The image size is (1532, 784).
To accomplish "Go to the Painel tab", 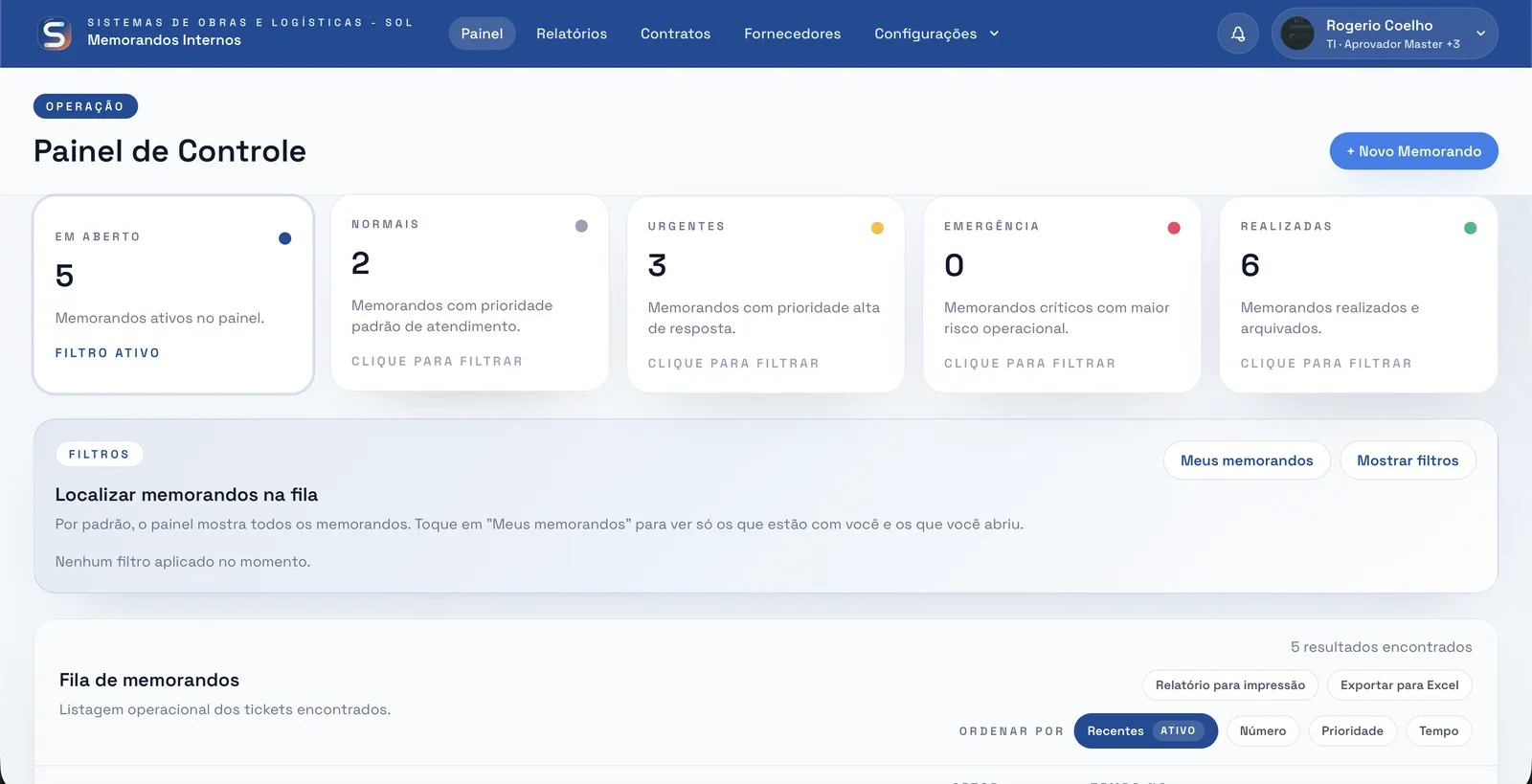I will click(482, 34).
